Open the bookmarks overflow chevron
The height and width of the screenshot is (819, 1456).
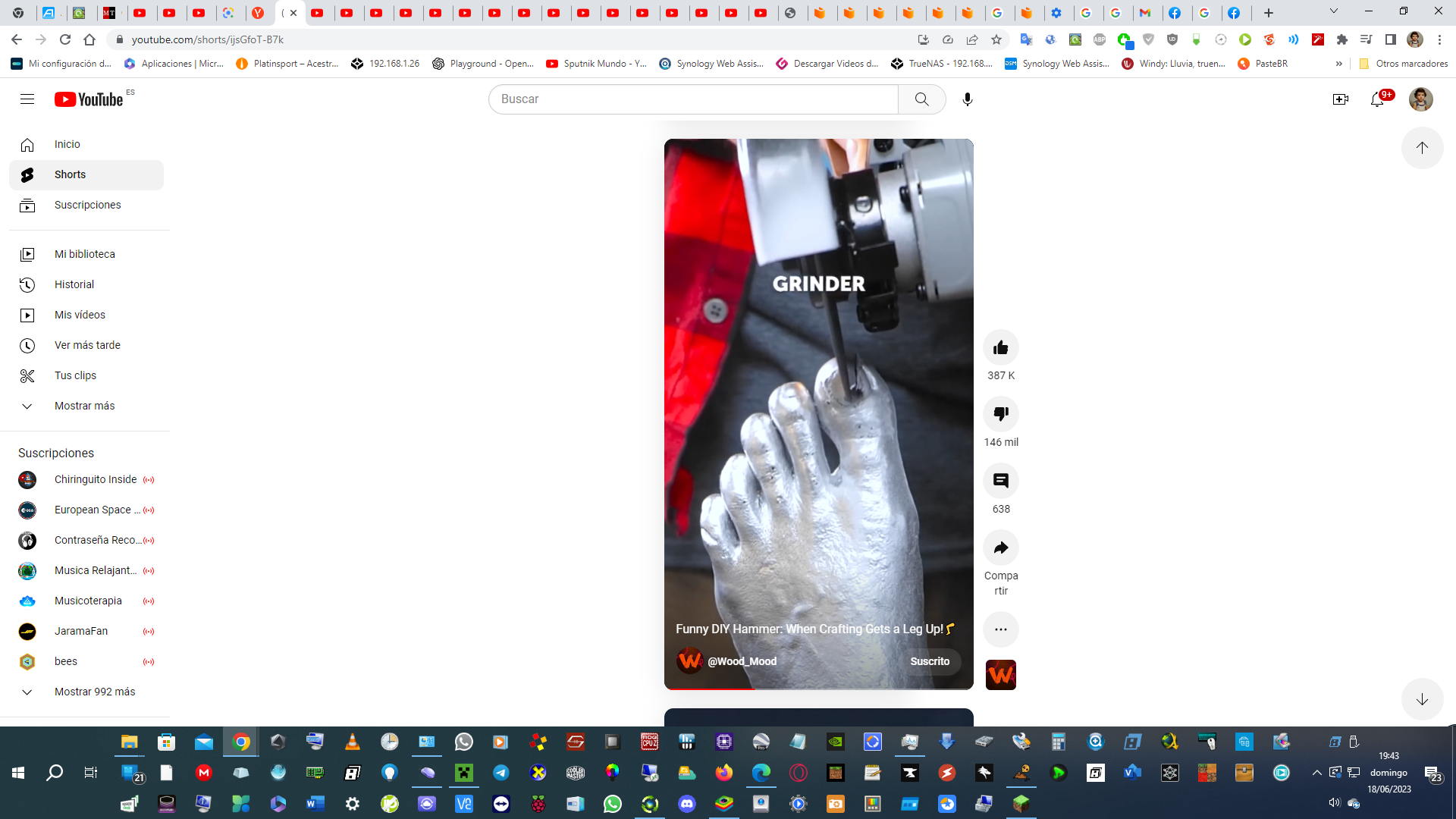(x=1338, y=64)
